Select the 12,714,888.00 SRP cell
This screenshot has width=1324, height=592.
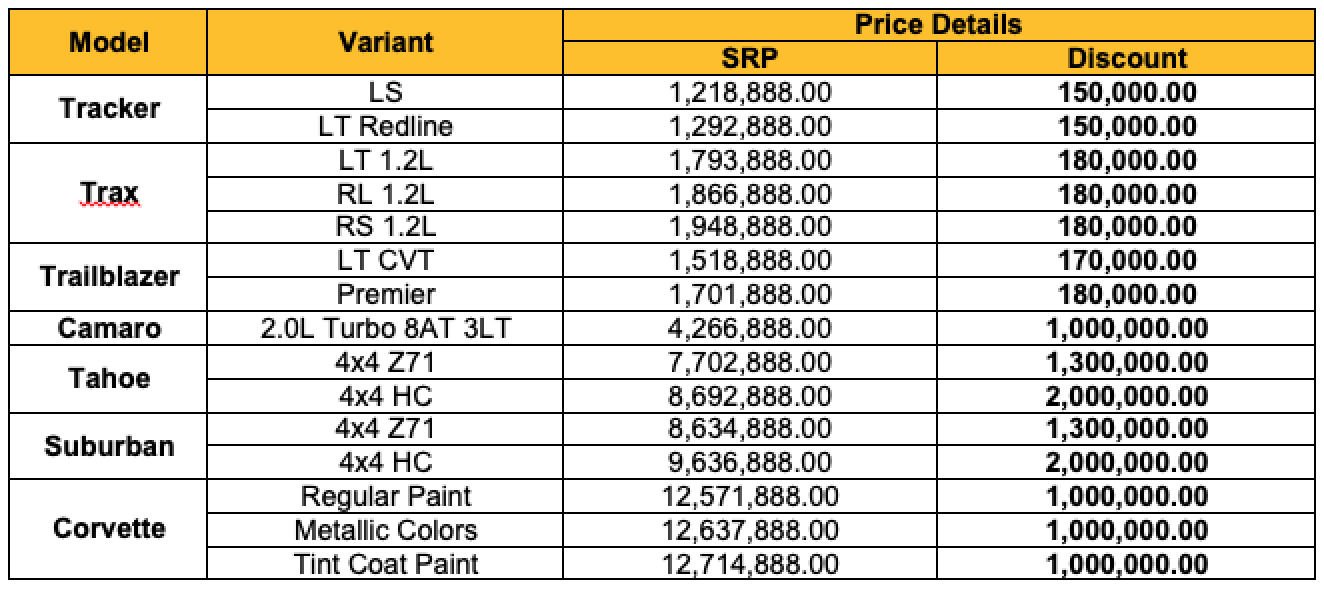[749, 563]
